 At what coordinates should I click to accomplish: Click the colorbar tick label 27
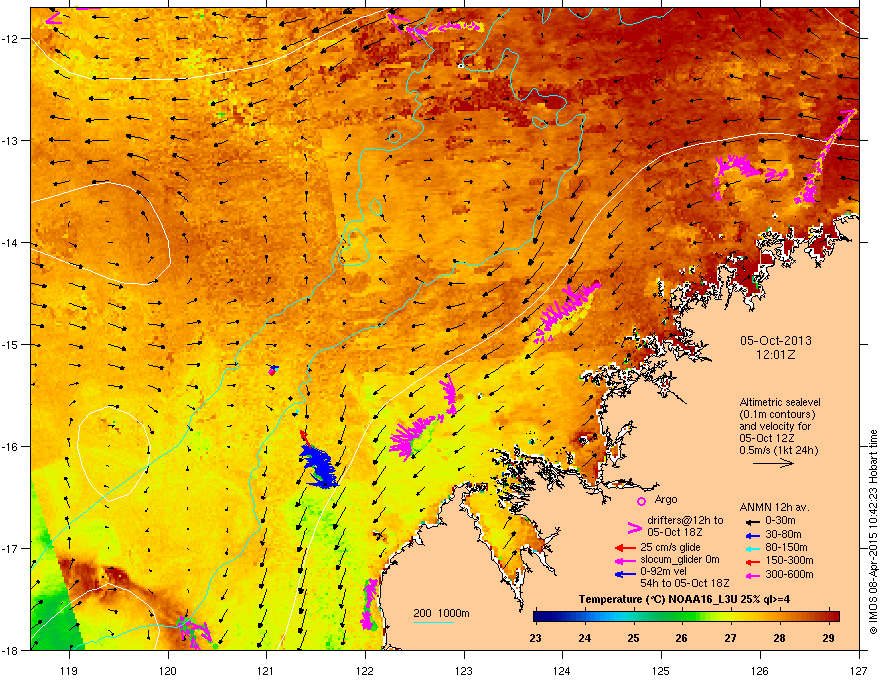(x=730, y=638)
